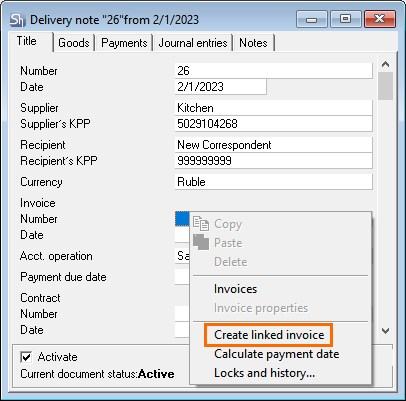Click the Copy icon in context menu
406x401 pixels.
coord(201,224)
